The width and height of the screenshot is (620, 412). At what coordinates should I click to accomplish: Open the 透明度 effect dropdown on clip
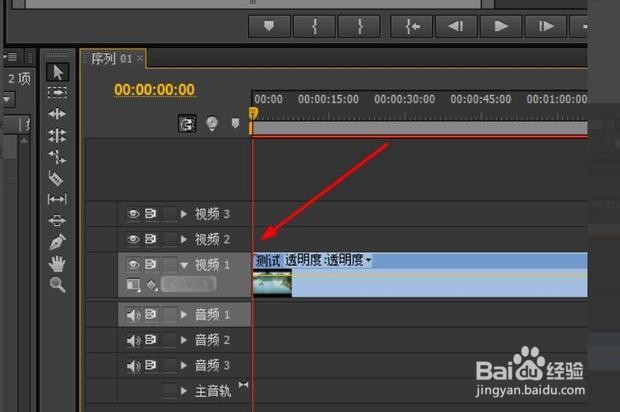[368, 260]
